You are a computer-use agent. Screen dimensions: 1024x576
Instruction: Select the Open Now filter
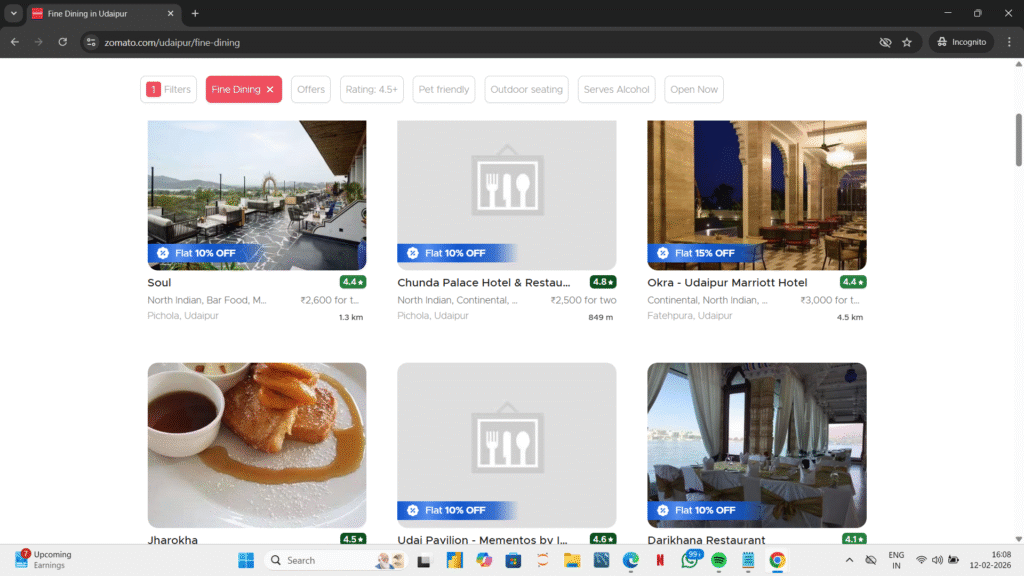[694, 90]
